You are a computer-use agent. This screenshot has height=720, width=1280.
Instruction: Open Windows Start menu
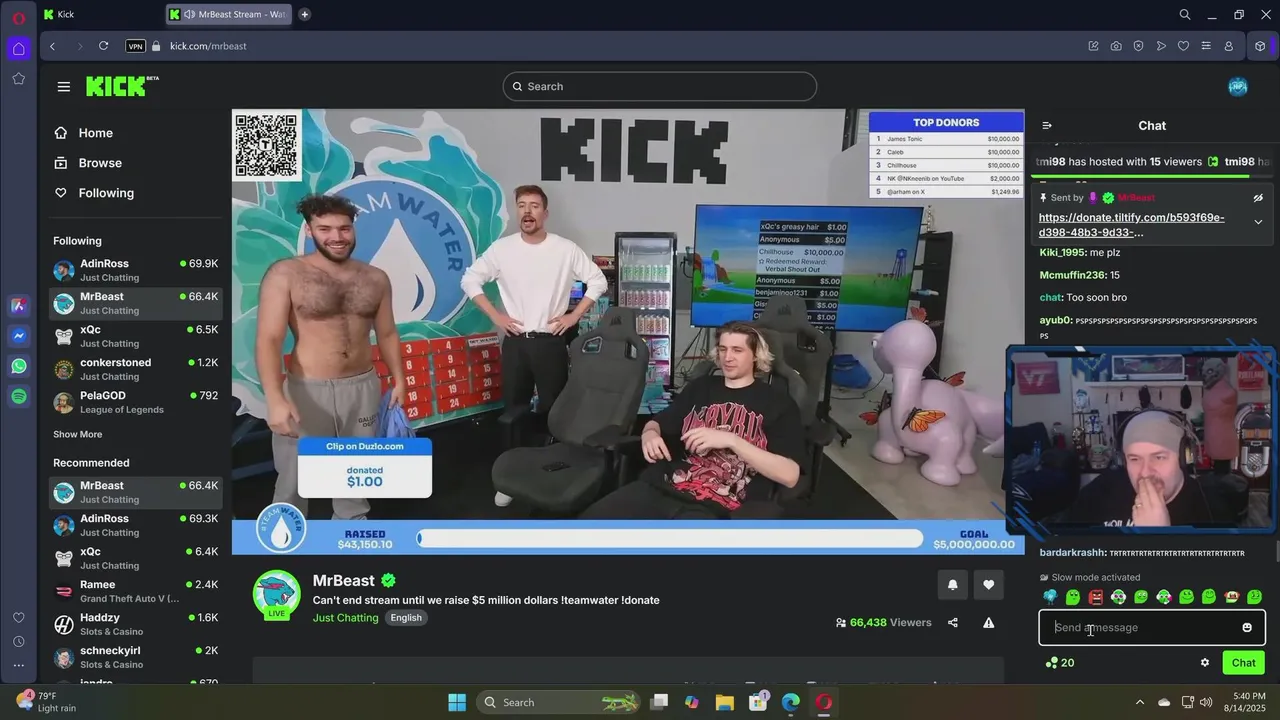(457, 702)
